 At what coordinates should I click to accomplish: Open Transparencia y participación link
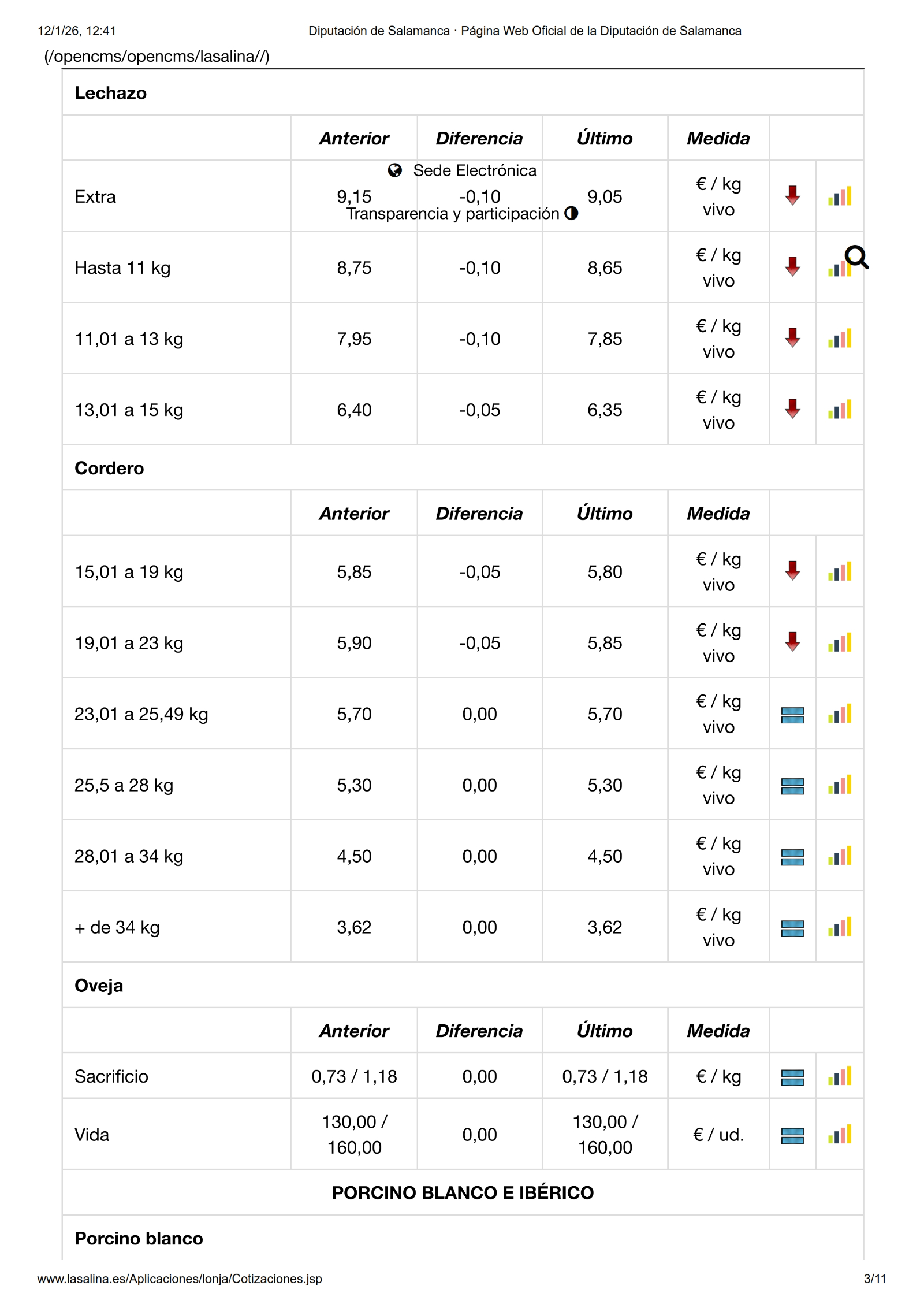pos(453,214)
